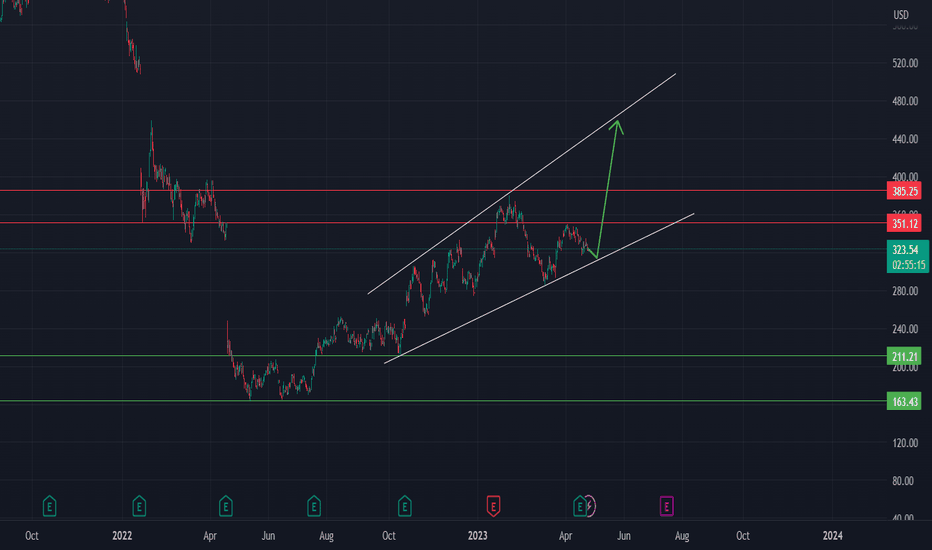The image size is (932, 550).
Task: Click the 2022 year label on time axis
Action: (x=122, y=536)
